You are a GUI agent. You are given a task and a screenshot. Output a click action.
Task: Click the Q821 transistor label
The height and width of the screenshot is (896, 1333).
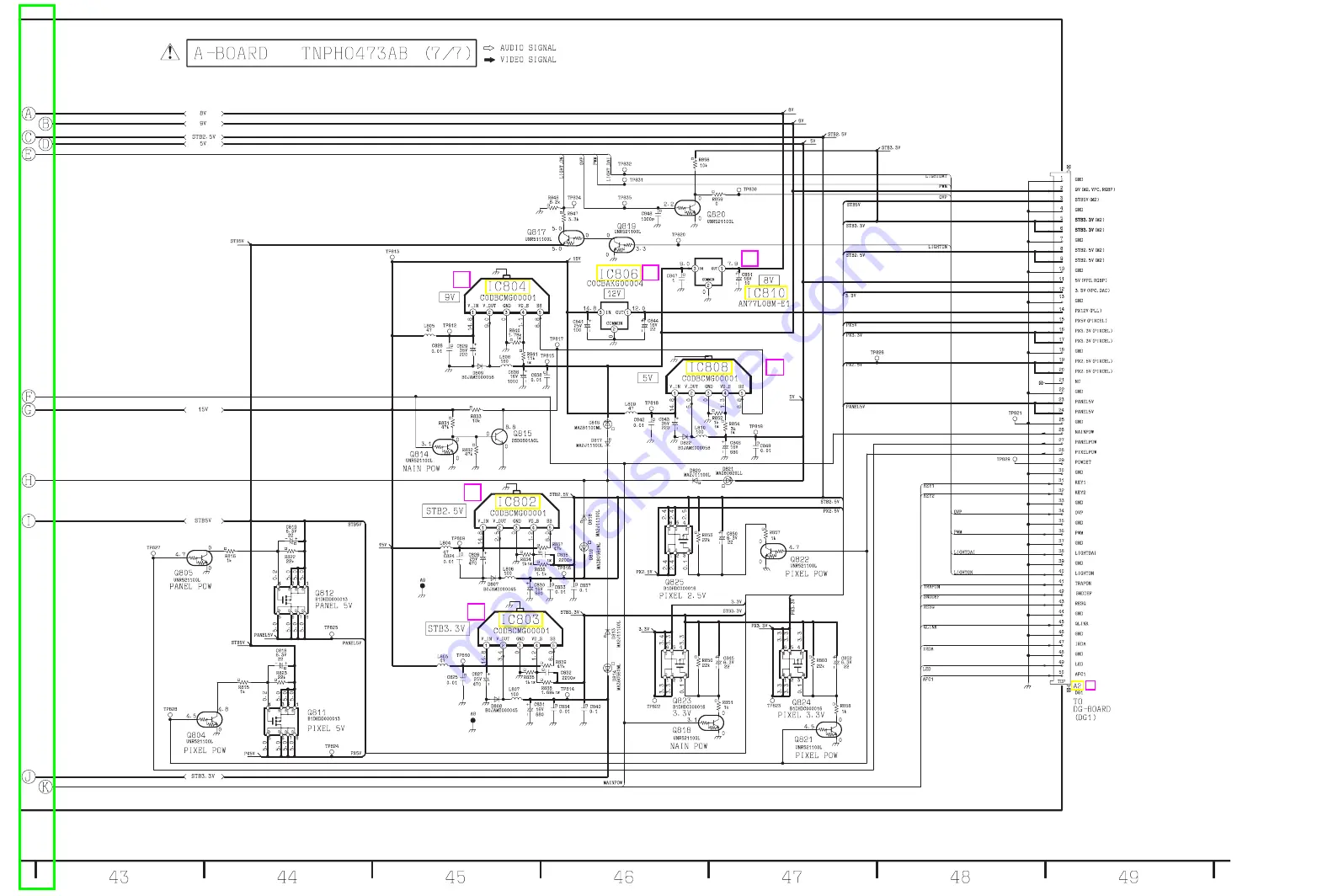(803, 740)
